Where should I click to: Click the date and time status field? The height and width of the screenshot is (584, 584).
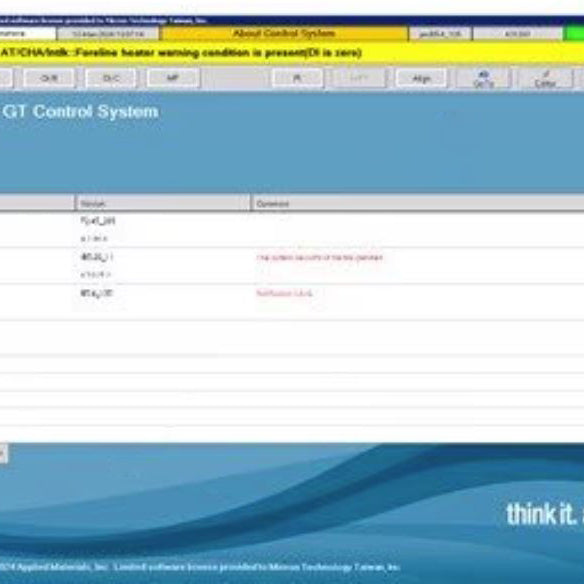tap(108, 34)
